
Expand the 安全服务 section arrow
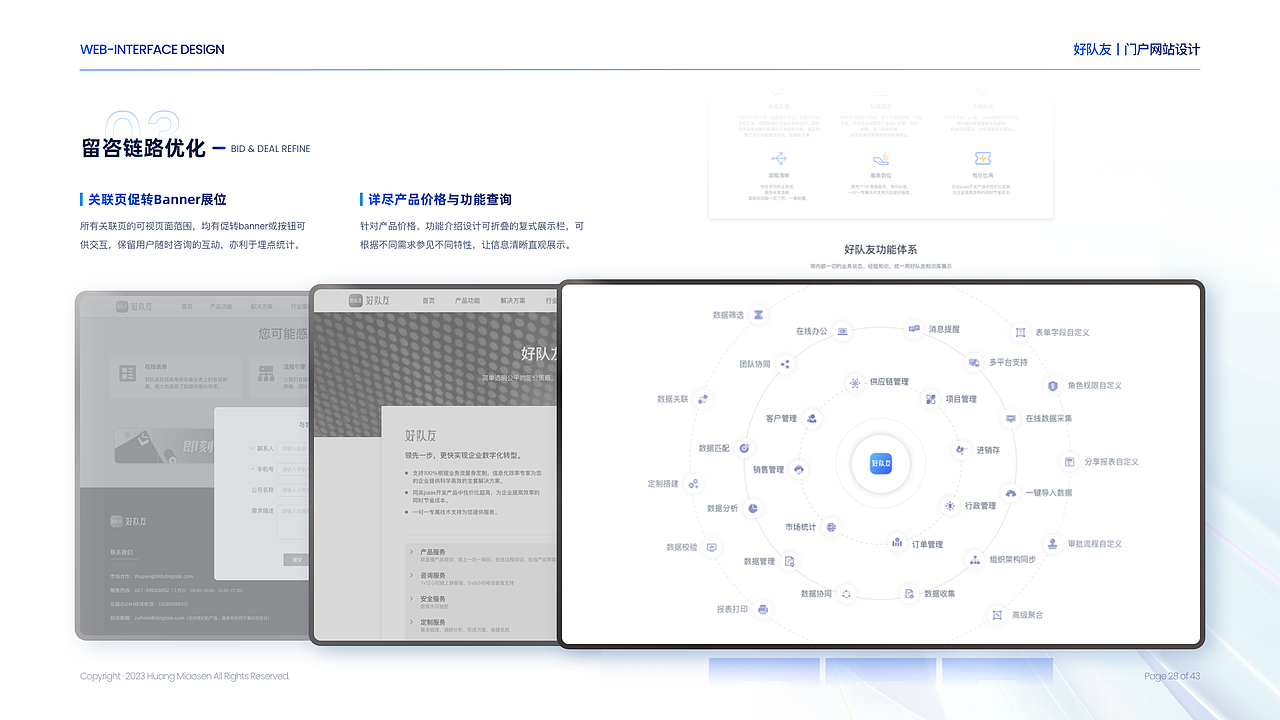click(410, 598)
